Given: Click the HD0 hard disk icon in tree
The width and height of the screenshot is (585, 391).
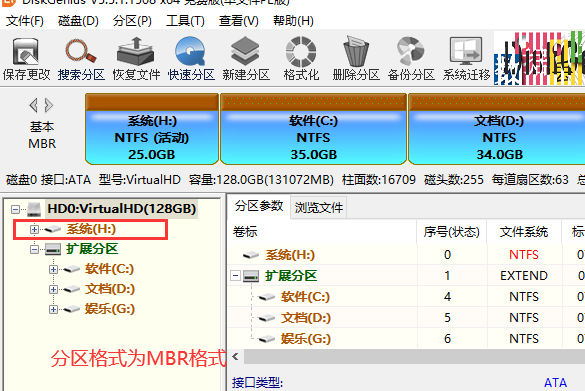Looking at the screenshot, I should pos(34,209).
